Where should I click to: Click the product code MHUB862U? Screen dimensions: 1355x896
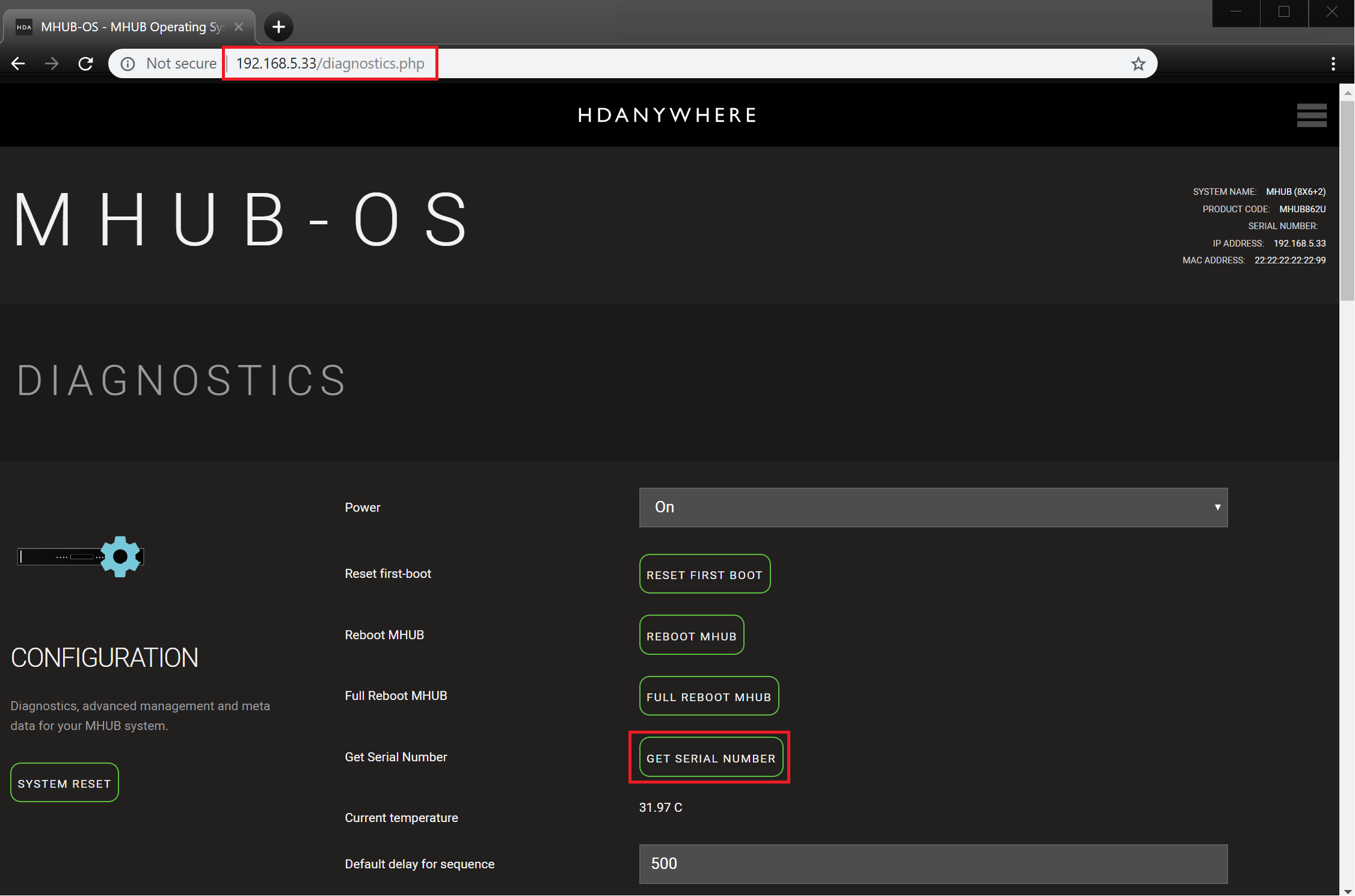(1302, 209)
